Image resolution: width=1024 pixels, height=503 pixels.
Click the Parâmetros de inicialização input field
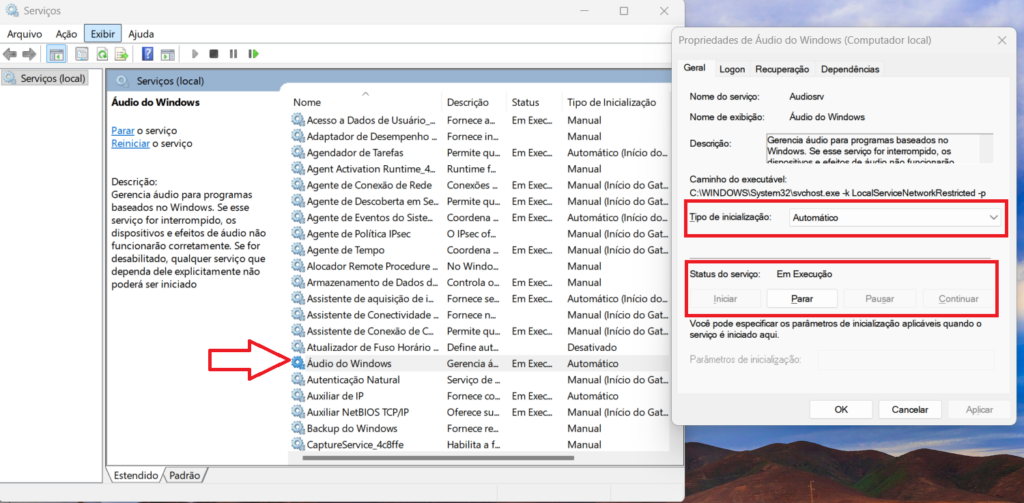tap(906, 360)
